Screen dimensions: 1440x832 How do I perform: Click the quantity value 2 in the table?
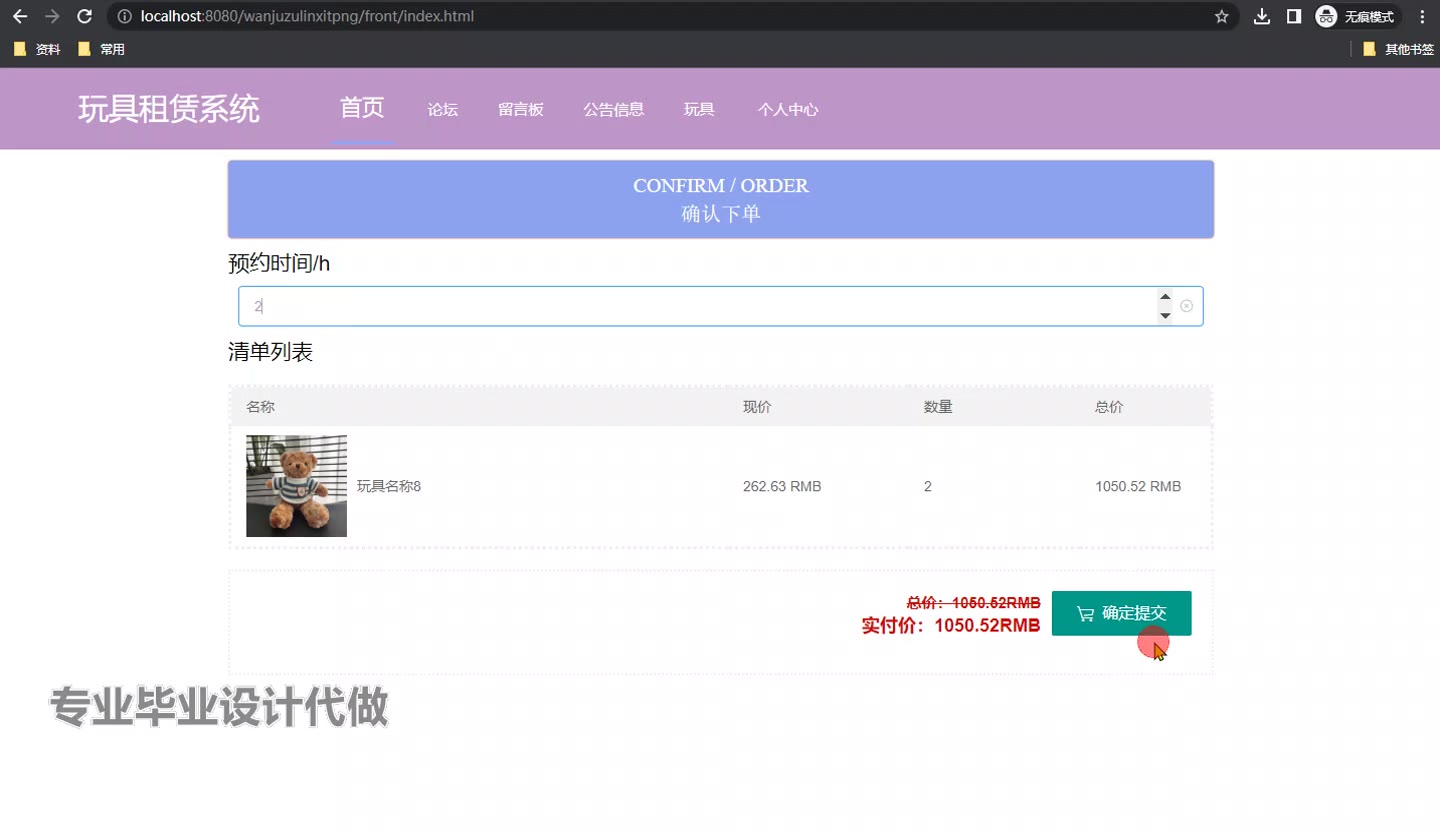coord(928,487)
